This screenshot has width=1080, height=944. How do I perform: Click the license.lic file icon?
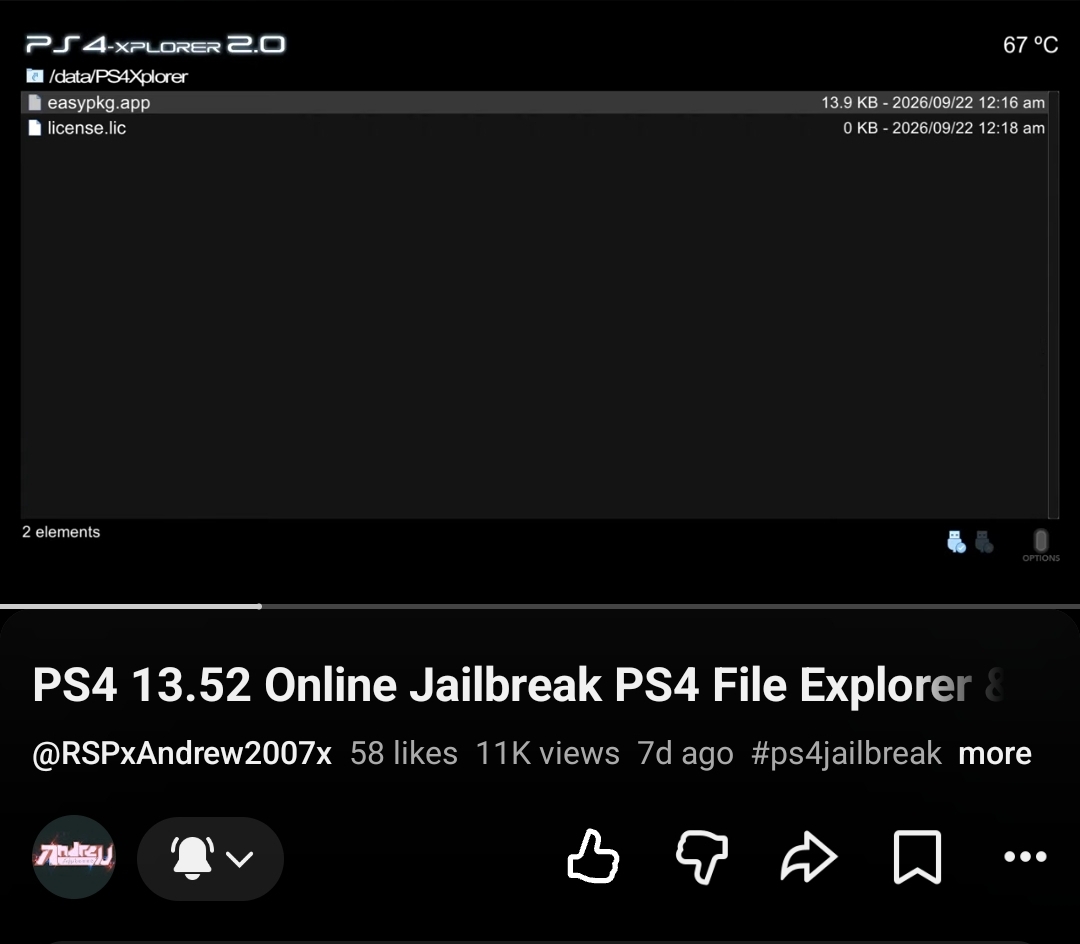click(x=34, y=128)
